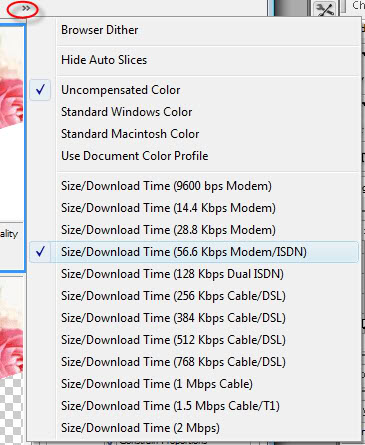Pick 28.8 Kbps Modem download time

pyautogui.click(x=194, y=230)
